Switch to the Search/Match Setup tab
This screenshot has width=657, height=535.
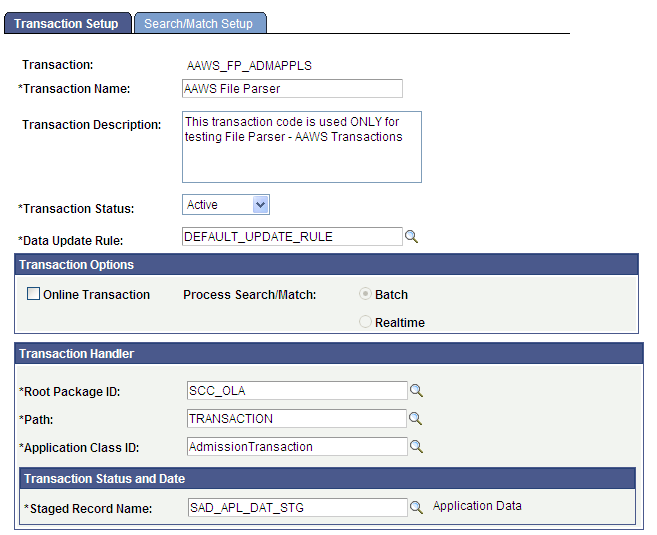click(200, 23)
